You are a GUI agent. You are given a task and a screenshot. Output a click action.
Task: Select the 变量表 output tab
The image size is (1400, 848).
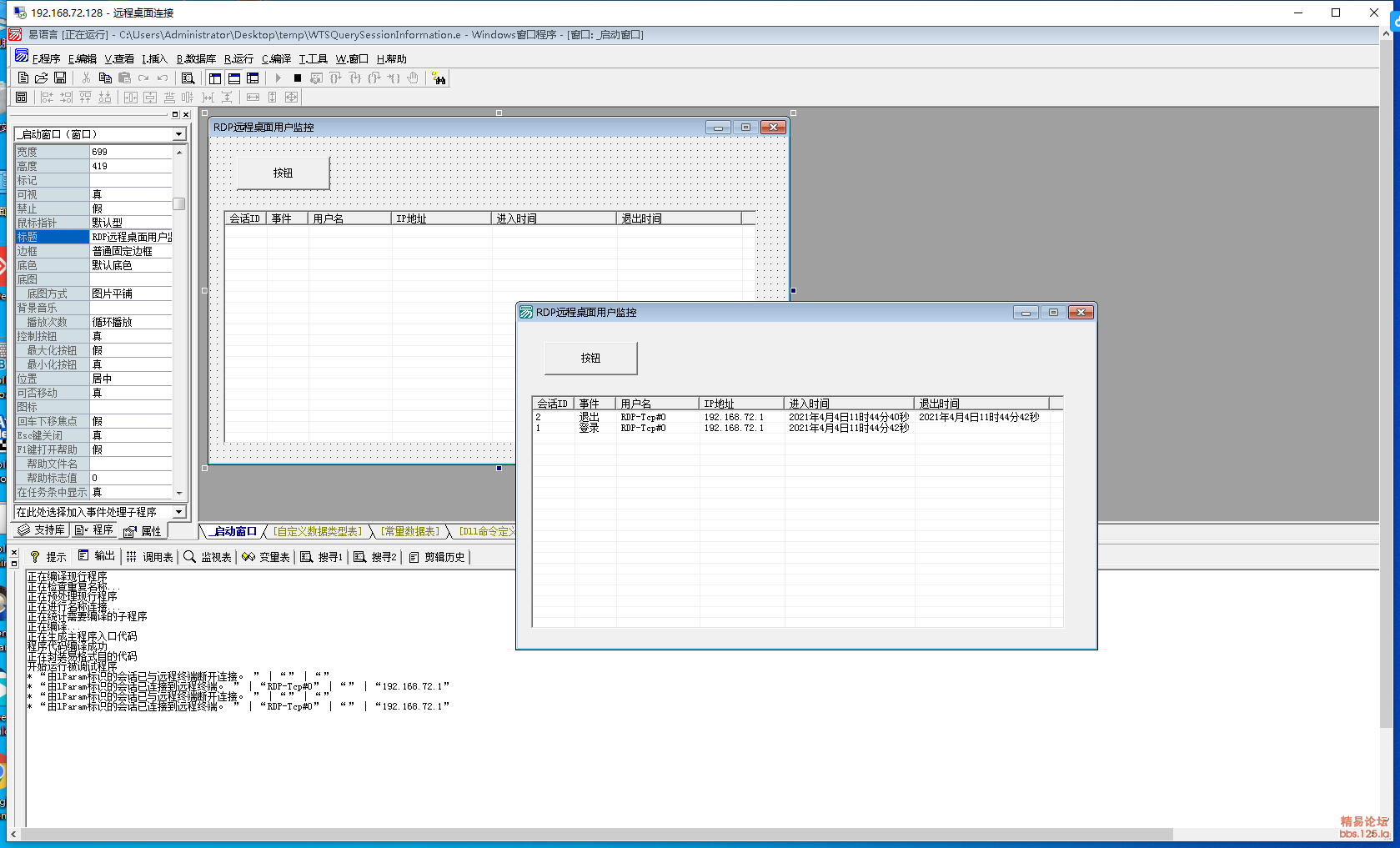coord(266,557)
